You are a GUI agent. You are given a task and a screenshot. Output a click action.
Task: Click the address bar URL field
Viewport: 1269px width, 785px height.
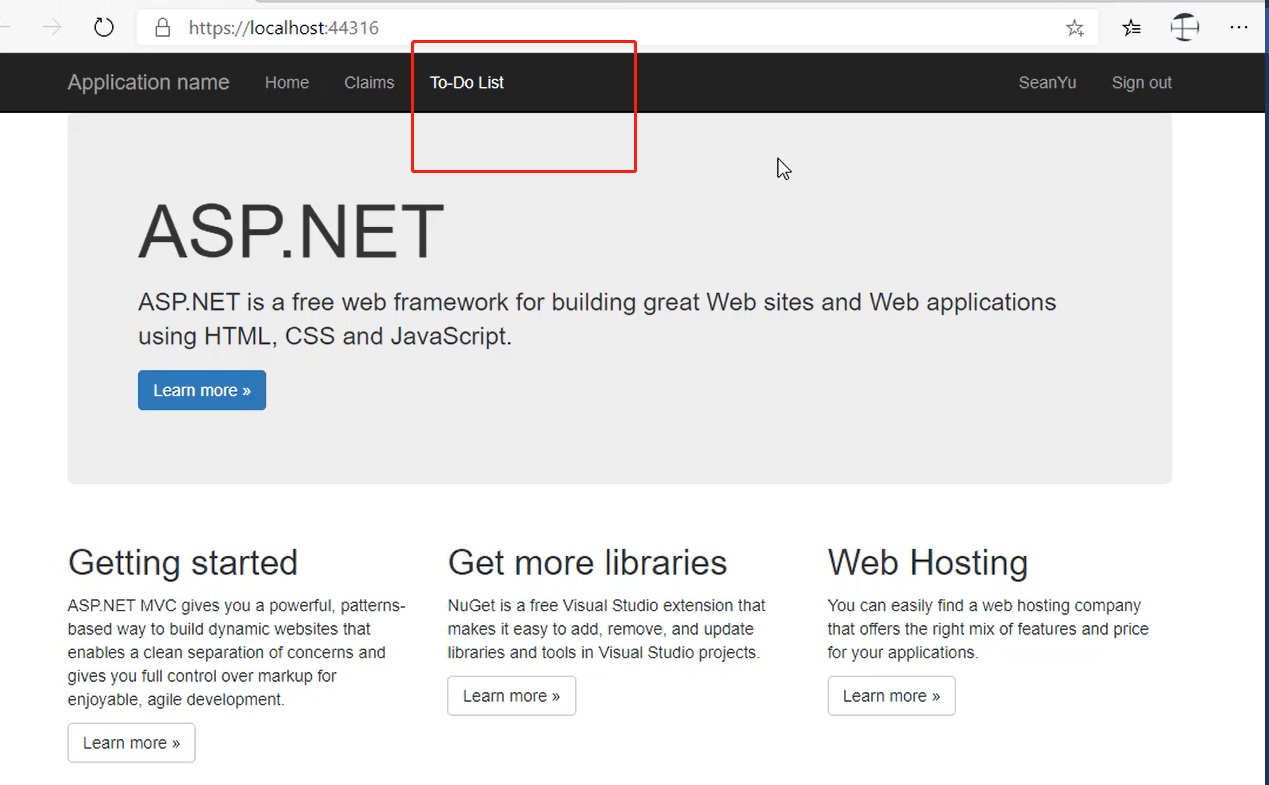pyautogui.click(x=617, y=28)
